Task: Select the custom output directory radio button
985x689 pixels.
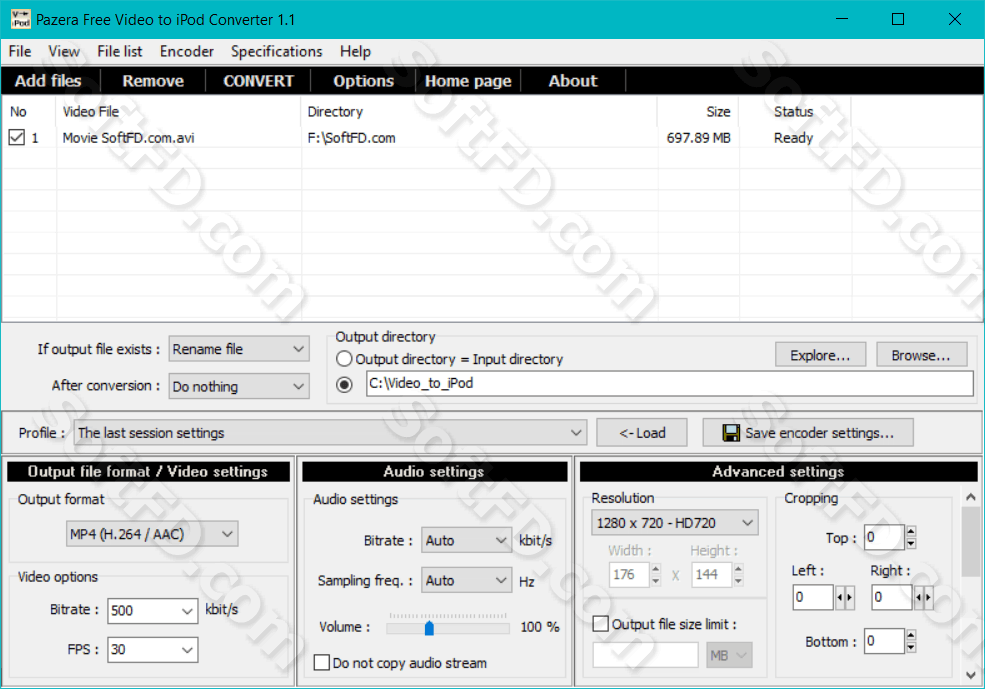Action: coord(344,384)
